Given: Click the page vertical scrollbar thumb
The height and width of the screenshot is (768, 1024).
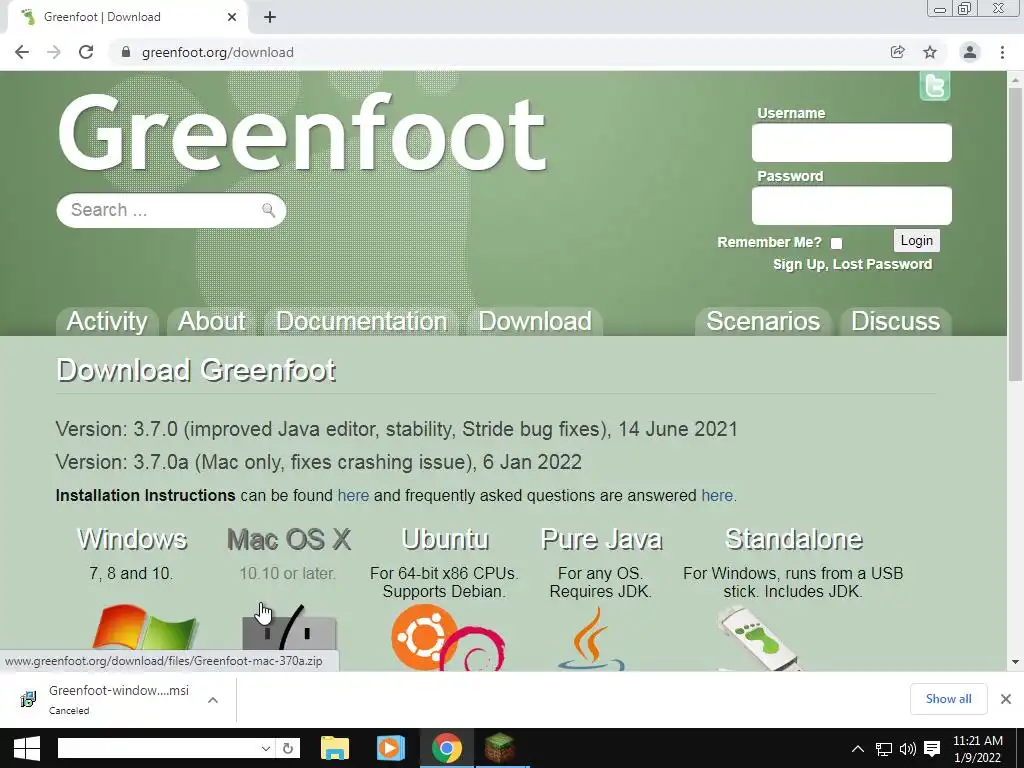Looking at the screenshot, I should pos(1015,234).
